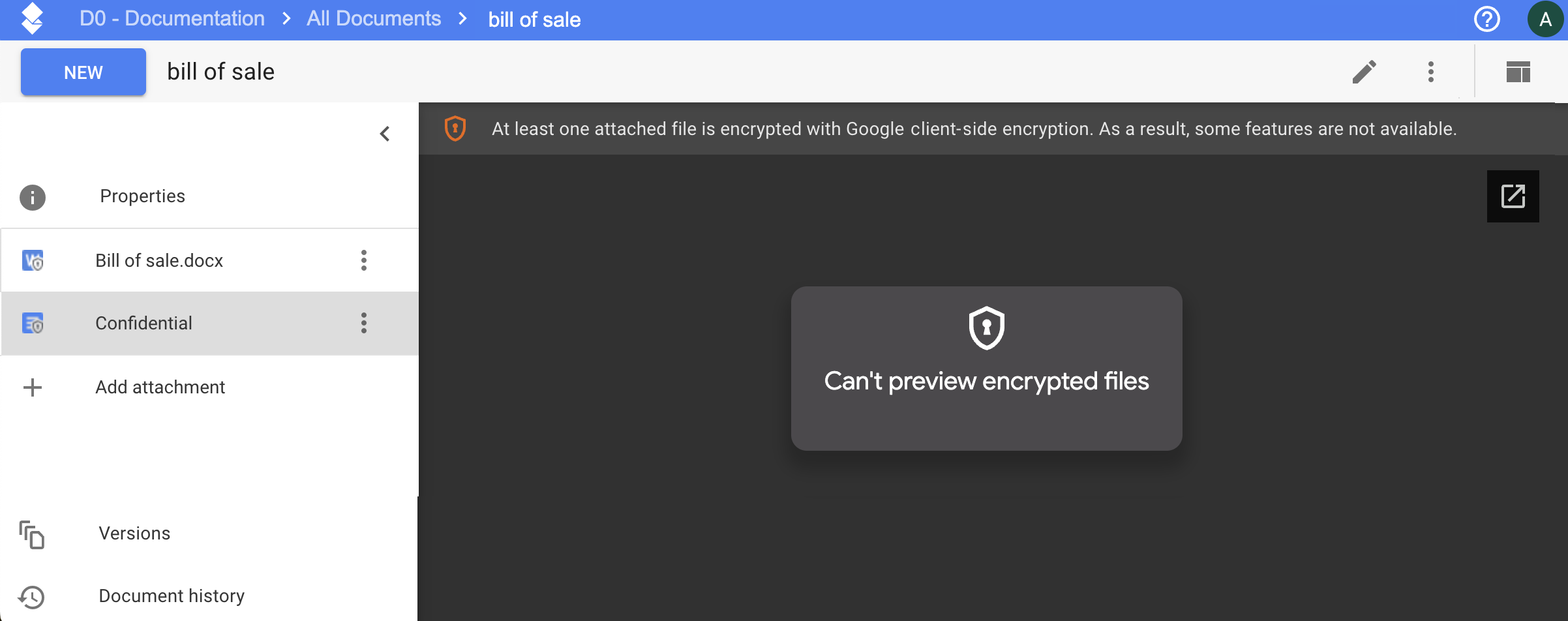Click the Document AI Warehouse logo icon
The image size is (1568, 621).
point(32,19)
